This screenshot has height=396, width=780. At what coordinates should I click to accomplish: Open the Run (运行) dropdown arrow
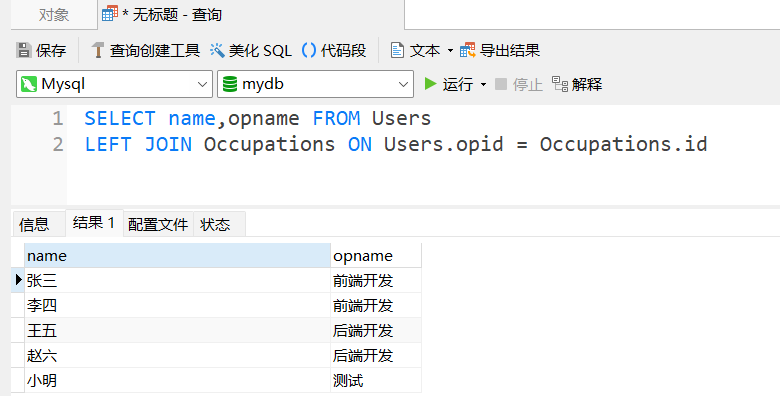point(484,85)
